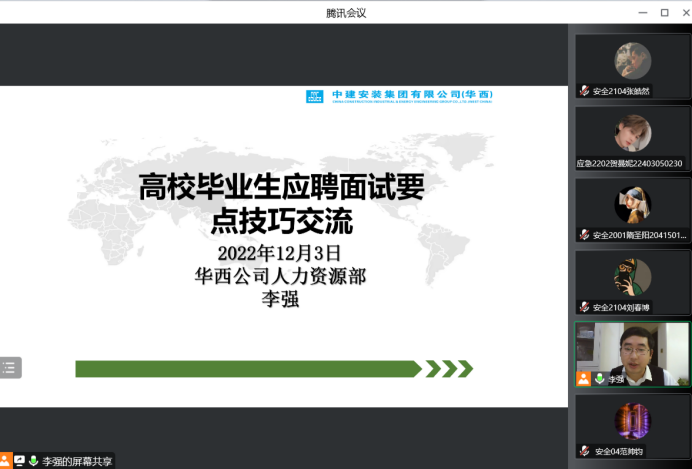Click green microphone icon beside 李强的屏幕共享
Image resolution: width=692 pixels, height=469 pixels.
point(33,461)
